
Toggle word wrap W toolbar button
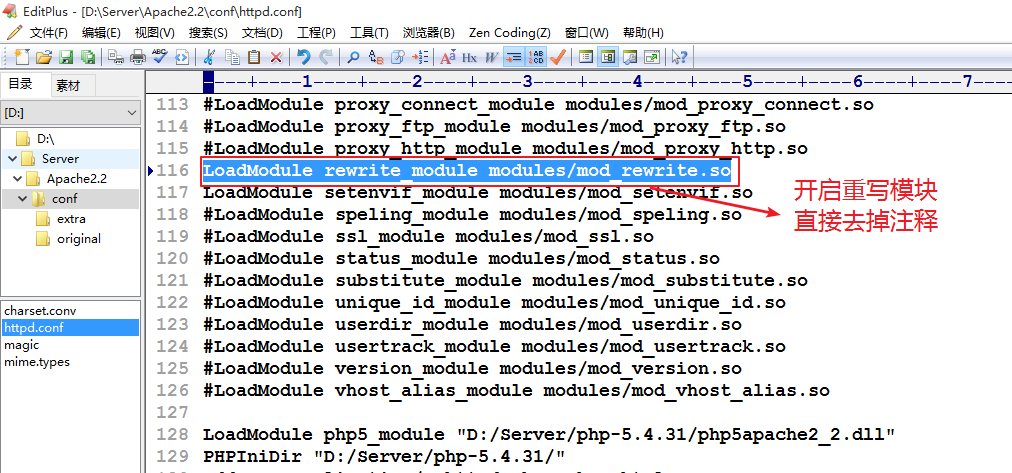[491, 57]
